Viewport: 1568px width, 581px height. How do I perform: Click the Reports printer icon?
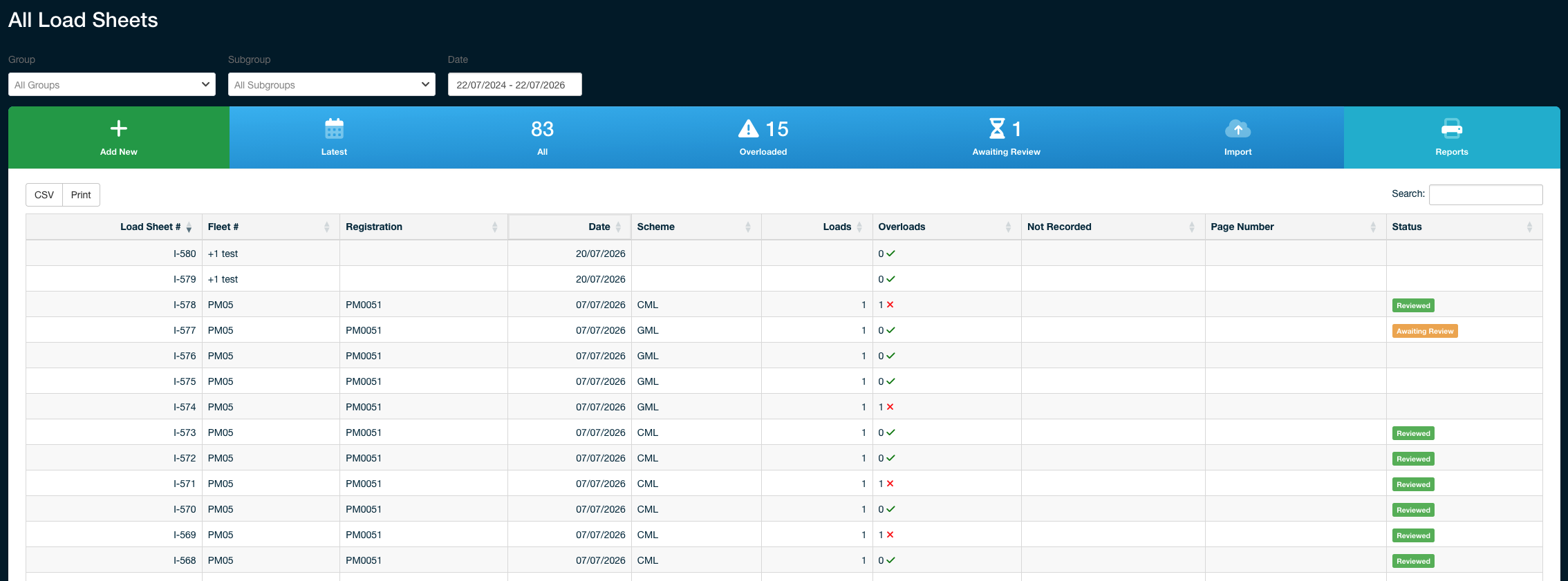[1451, 128]
